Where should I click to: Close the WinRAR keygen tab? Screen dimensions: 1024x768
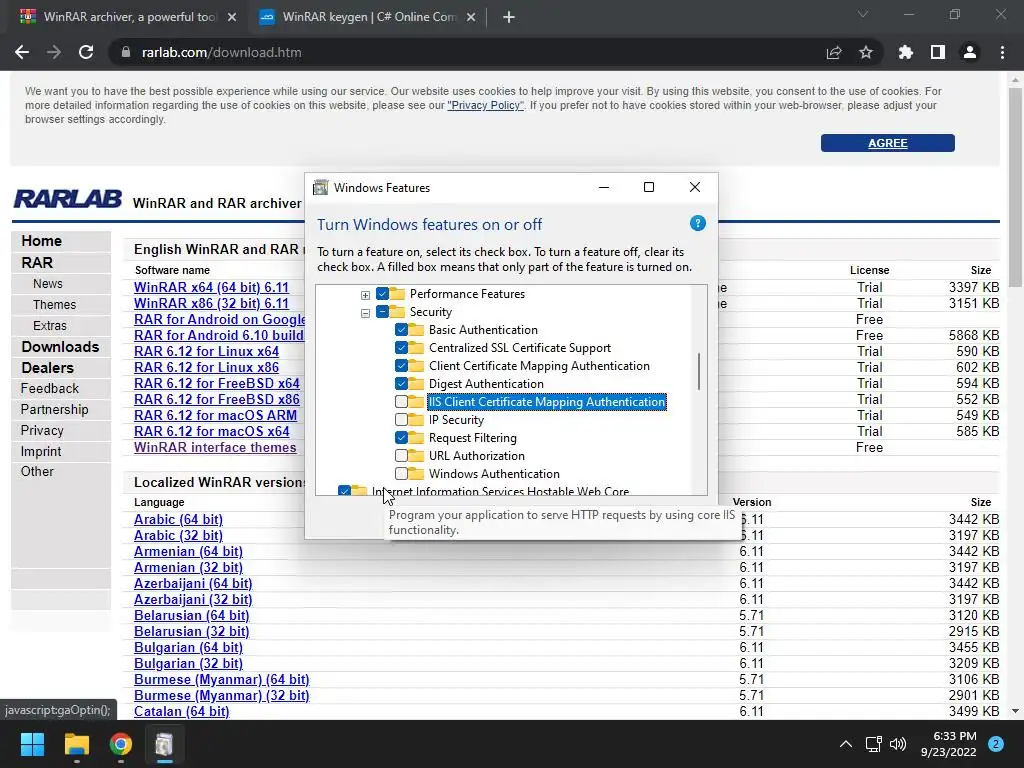pyautogui.click(x=471, y=17)
